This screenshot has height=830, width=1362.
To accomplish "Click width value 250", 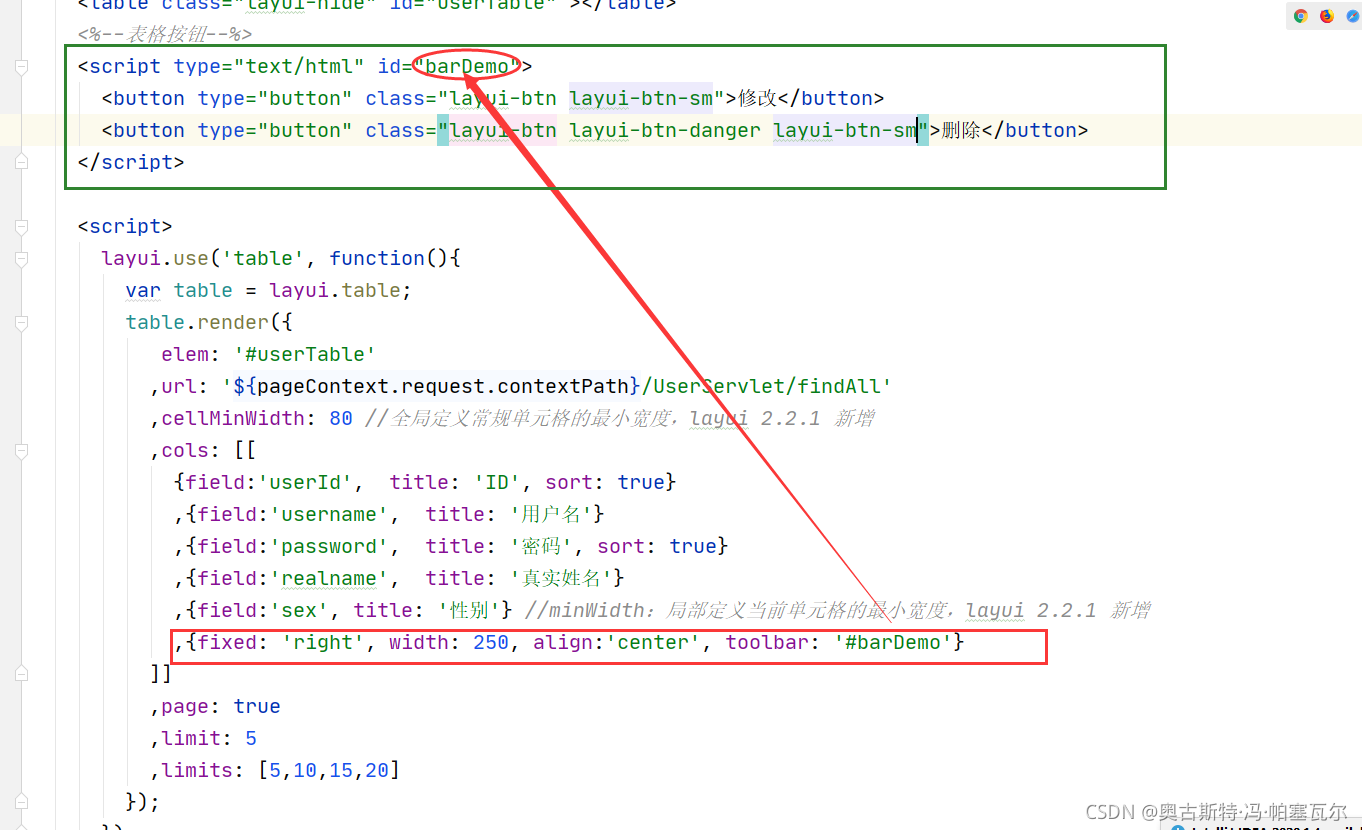I will click(x=491, y=642).
